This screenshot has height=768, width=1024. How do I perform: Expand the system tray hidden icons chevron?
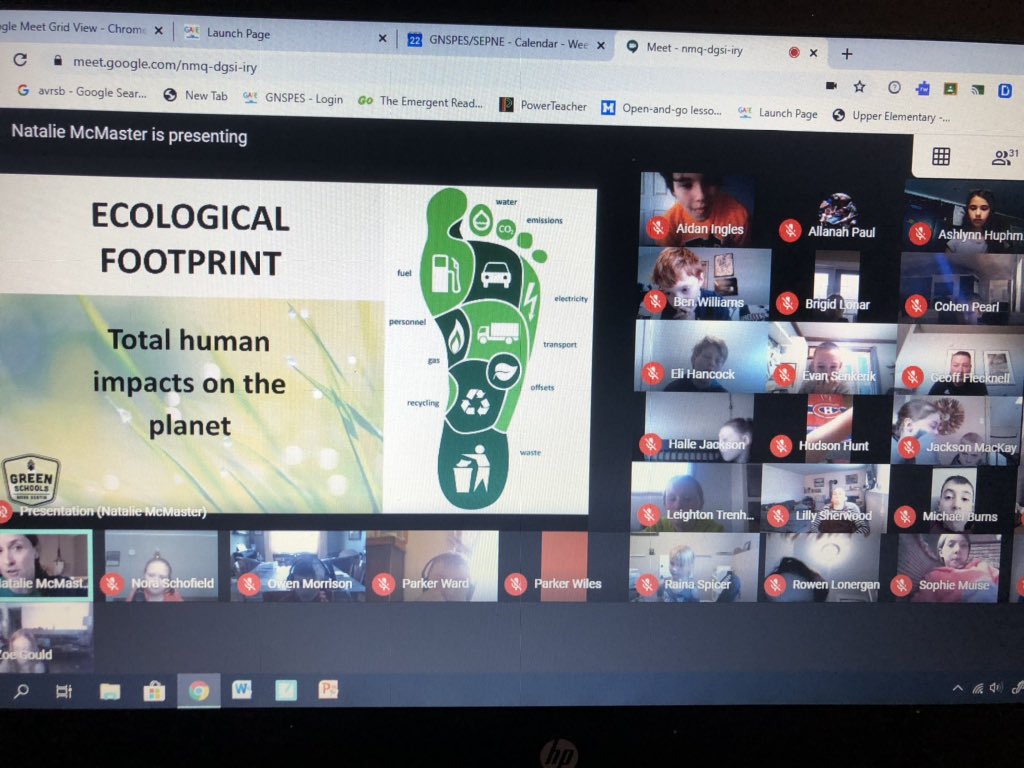(x=957, y=688)
